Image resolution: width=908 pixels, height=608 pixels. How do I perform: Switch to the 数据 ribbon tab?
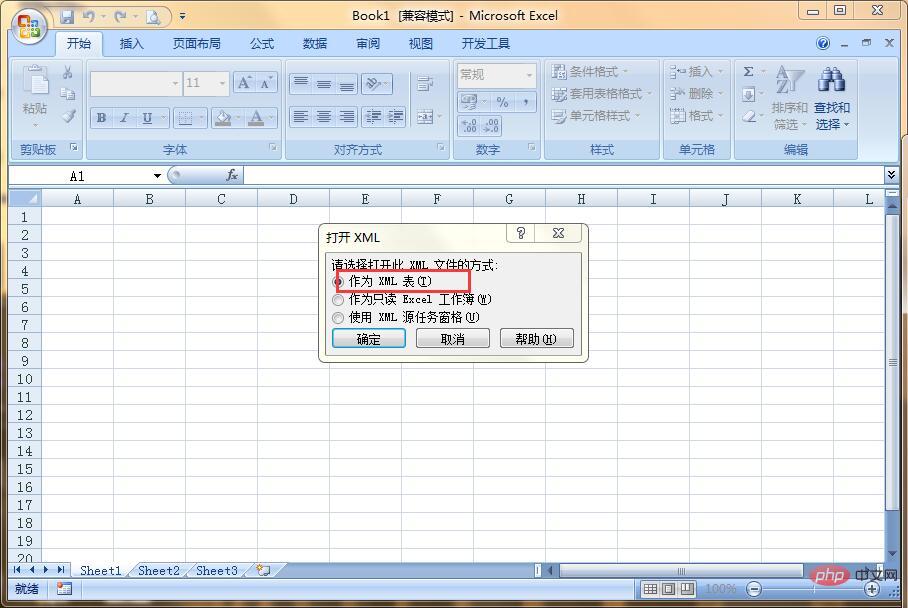click(315, 43)
